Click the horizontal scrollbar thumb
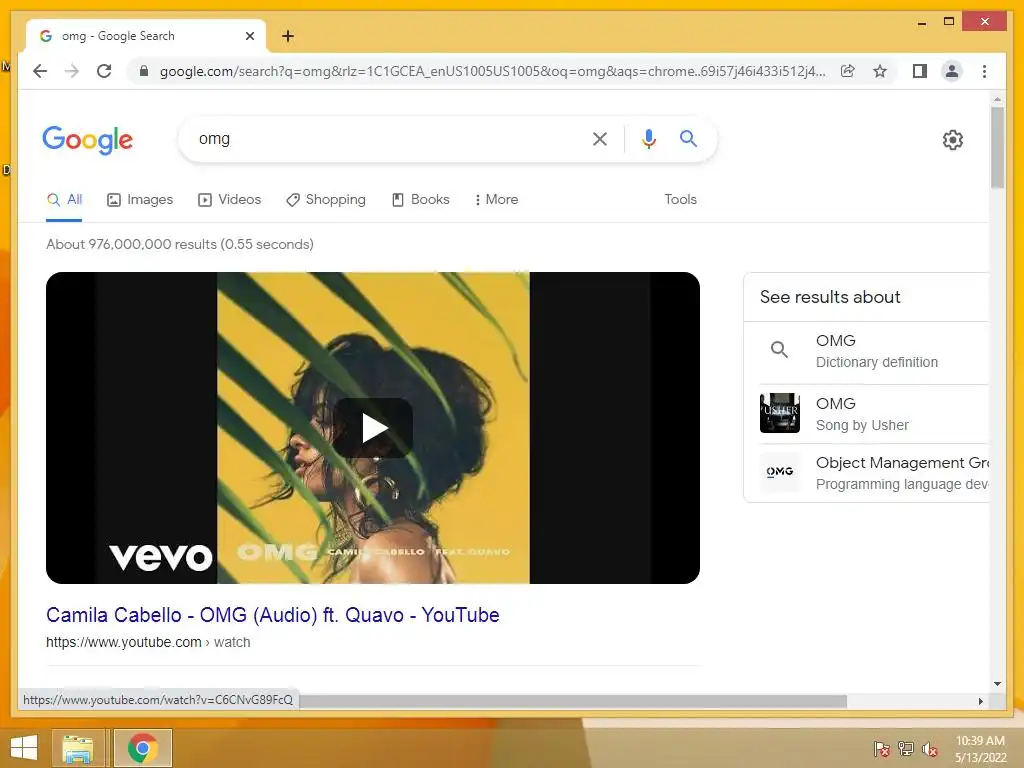Image resolution: width=1024 pixels, height=768 pixels. coord(573,701)
